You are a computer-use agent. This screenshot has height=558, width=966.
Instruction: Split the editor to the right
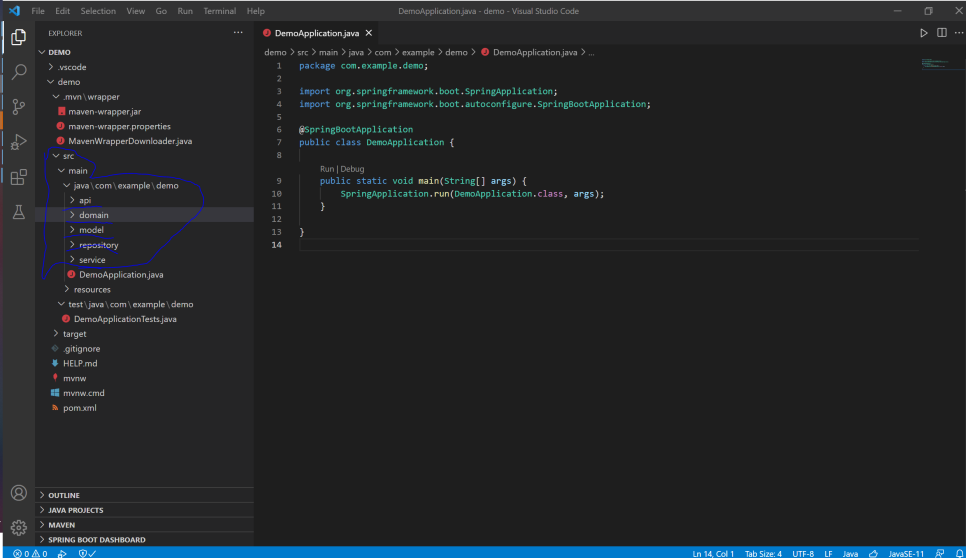pyautogui.click(x=941, y=33)
